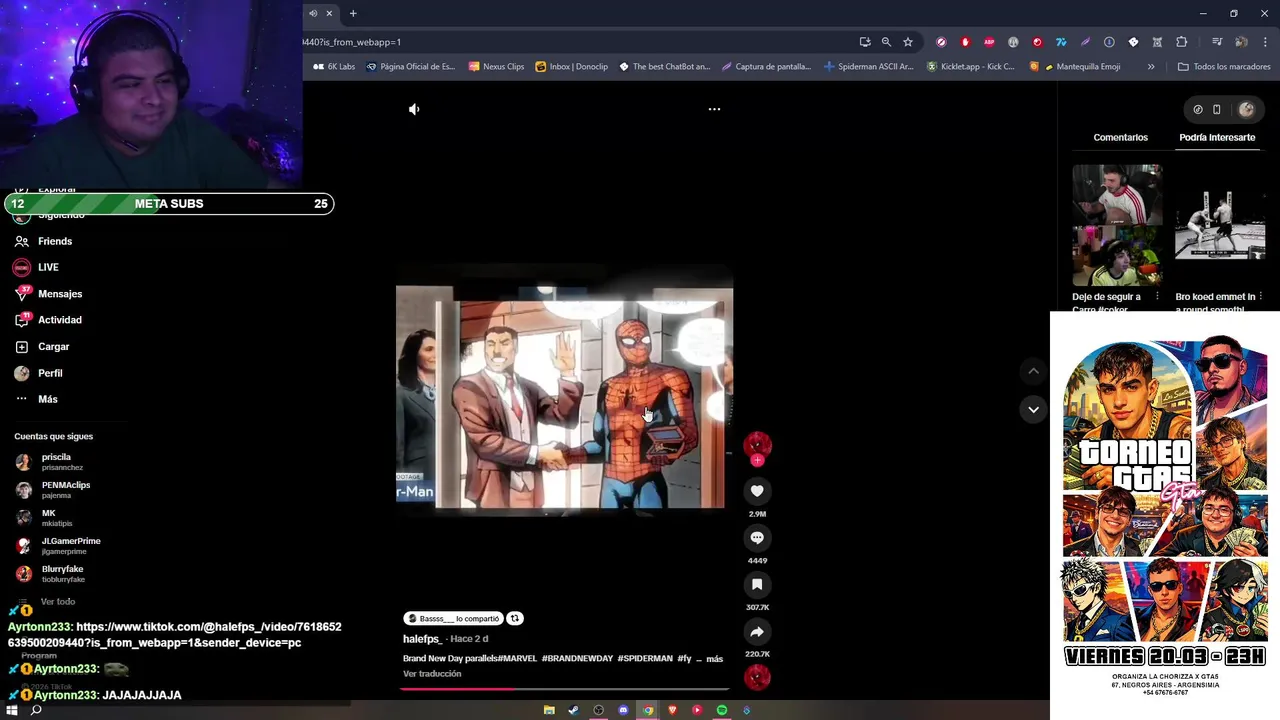This screenshot has height=720, width=1280.
Task: Open the video comments bubble icon
Action: [x=757, y=538]
